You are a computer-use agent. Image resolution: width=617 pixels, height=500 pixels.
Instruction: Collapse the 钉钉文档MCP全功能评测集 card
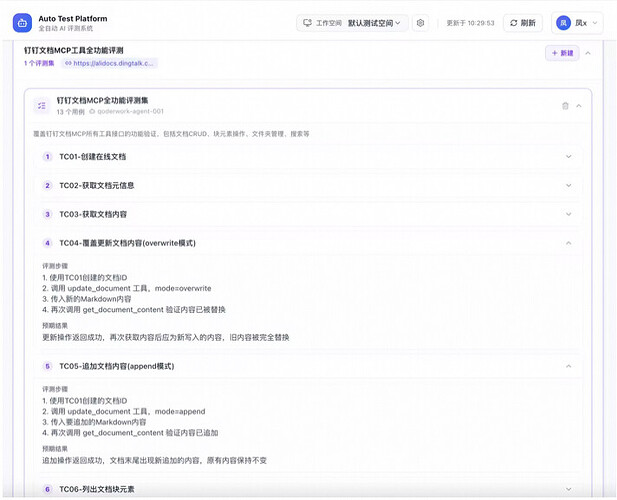point(579,106)
